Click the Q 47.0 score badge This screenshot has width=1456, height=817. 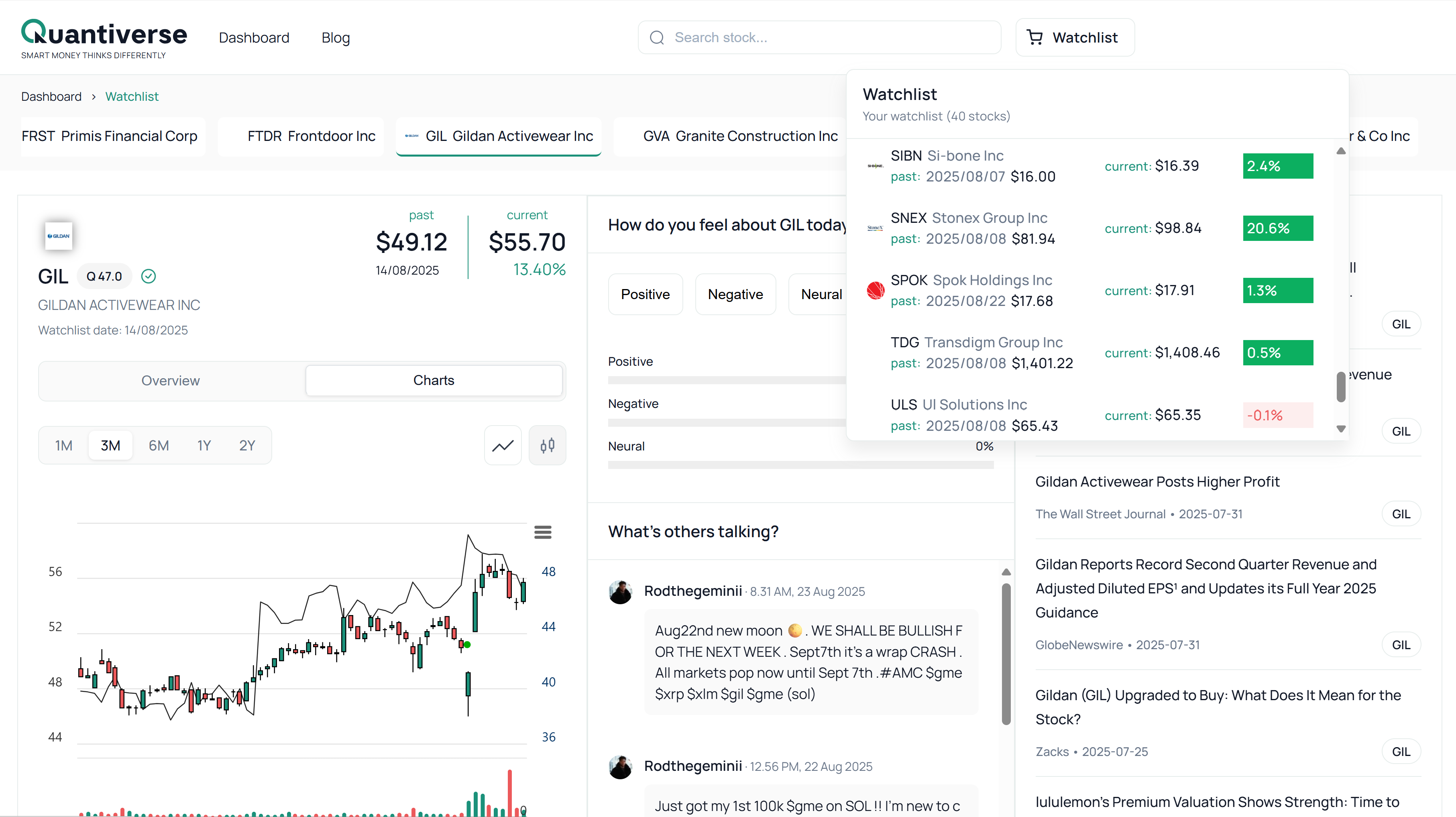point(104,277)
